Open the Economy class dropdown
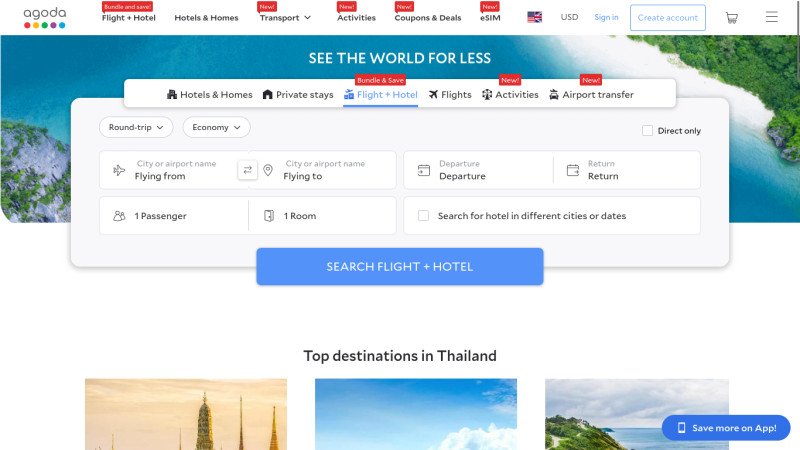The image size is (800, 450). tap(216, 127)
